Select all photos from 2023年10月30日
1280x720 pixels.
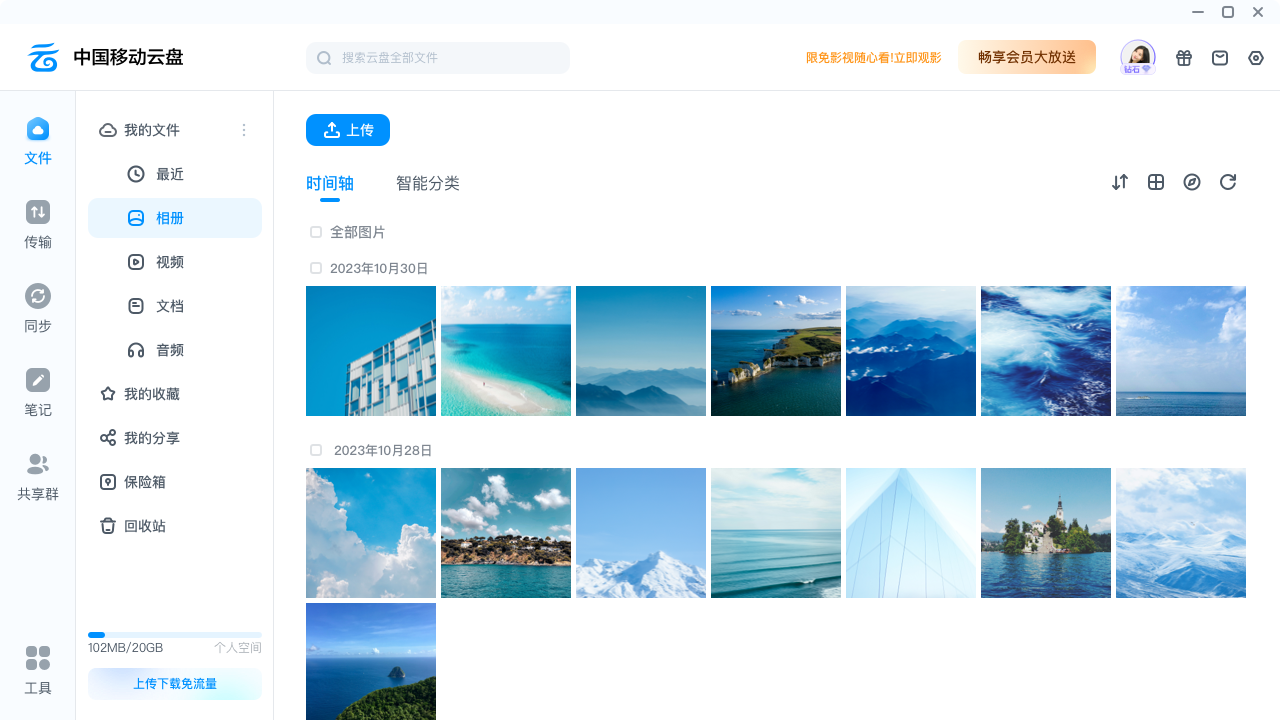point(316,268)
